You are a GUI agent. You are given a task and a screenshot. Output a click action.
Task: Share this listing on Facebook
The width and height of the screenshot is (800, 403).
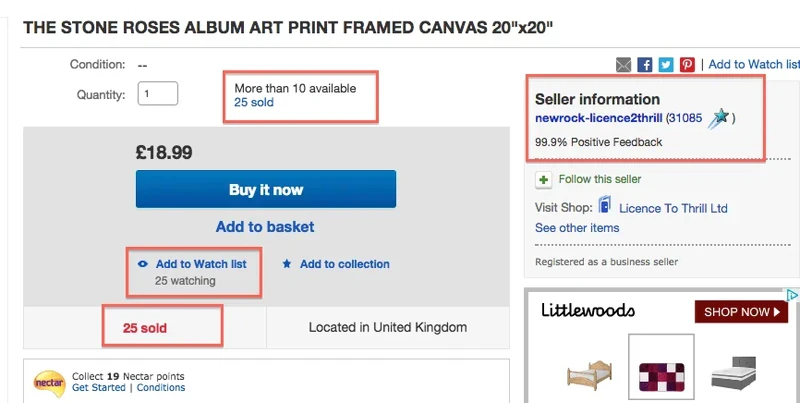pos(644,65)
